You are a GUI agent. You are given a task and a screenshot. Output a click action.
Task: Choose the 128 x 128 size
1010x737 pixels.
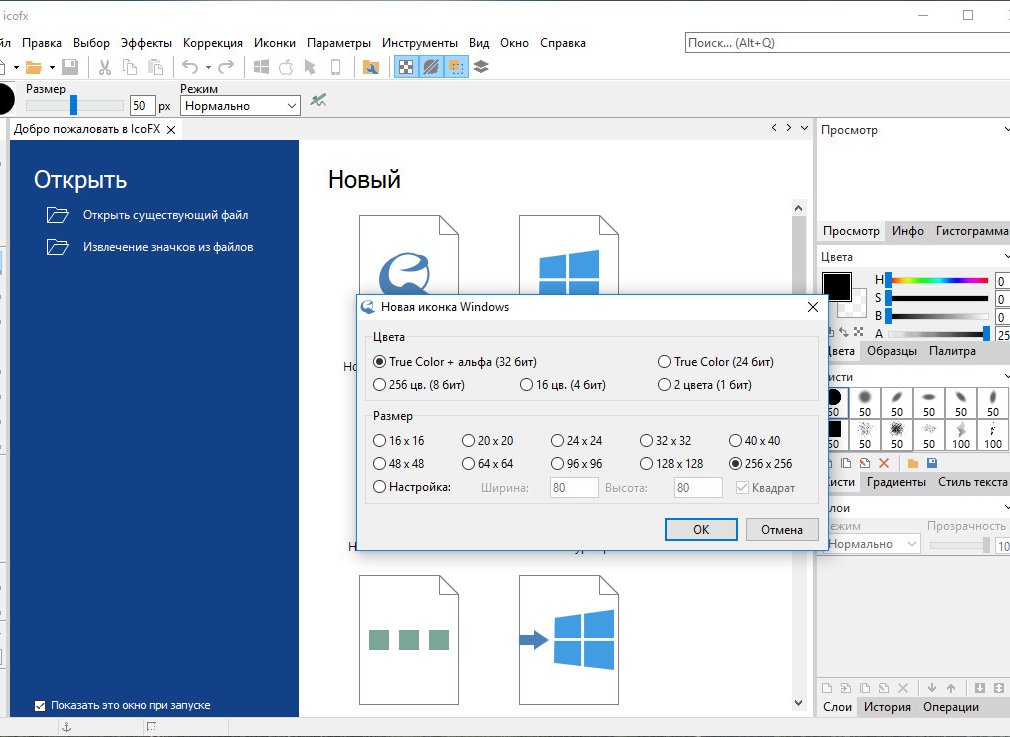[x=671, y=464]
